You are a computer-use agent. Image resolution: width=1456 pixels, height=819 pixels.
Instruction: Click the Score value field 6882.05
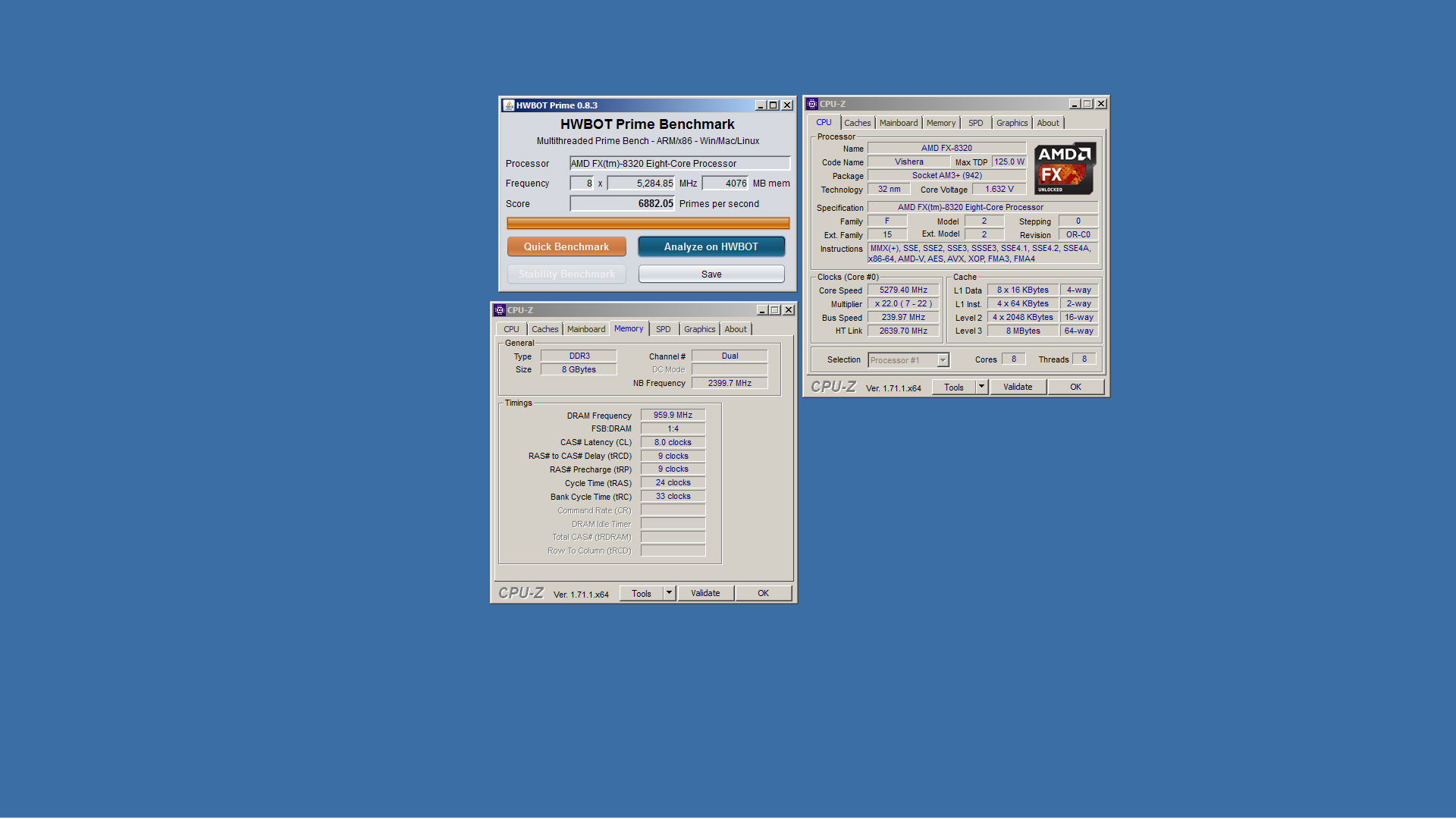coord(623,203)
